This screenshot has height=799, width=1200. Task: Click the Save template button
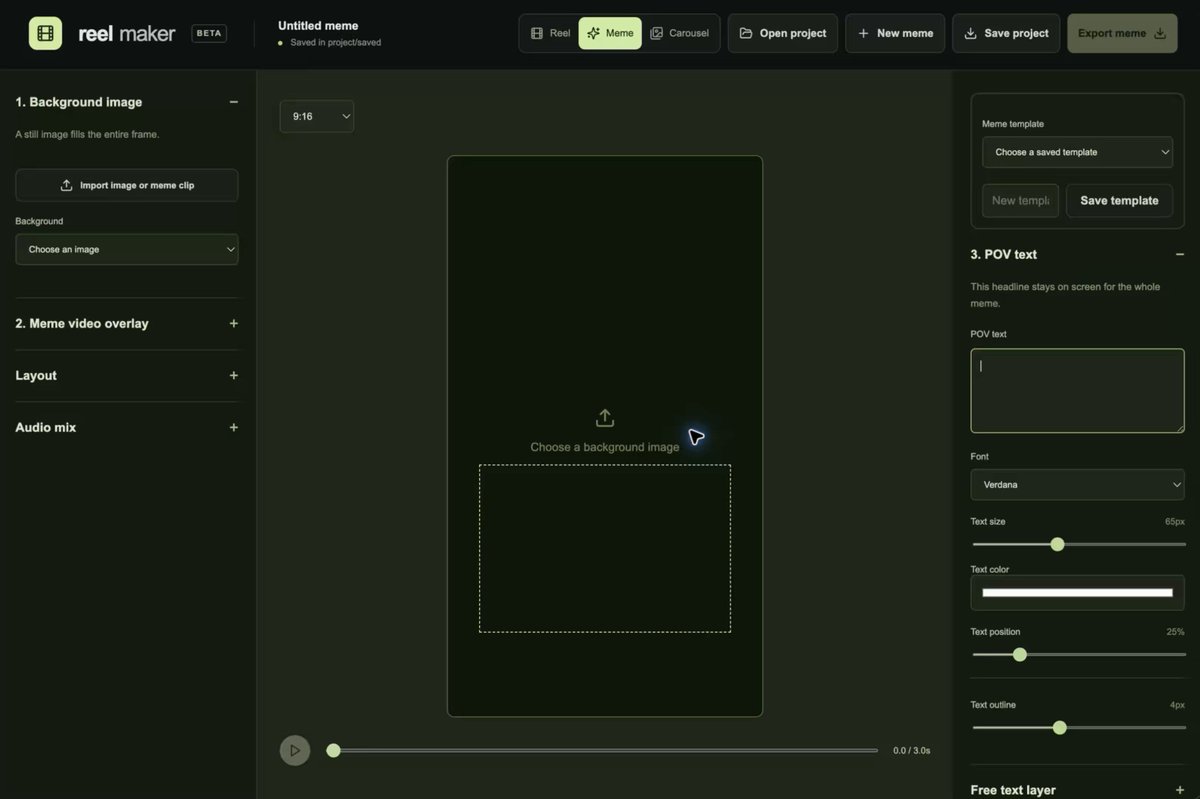[x=1119, y=200]
